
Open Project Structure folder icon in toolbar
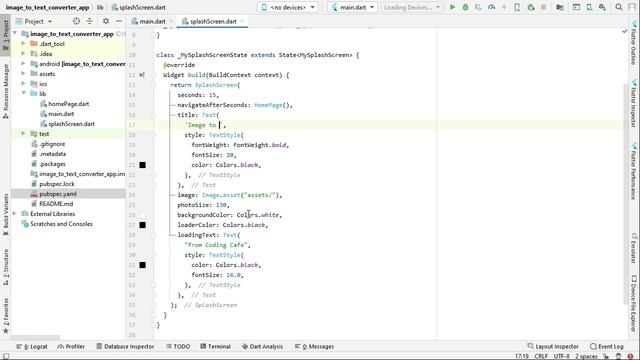point(560,7)
